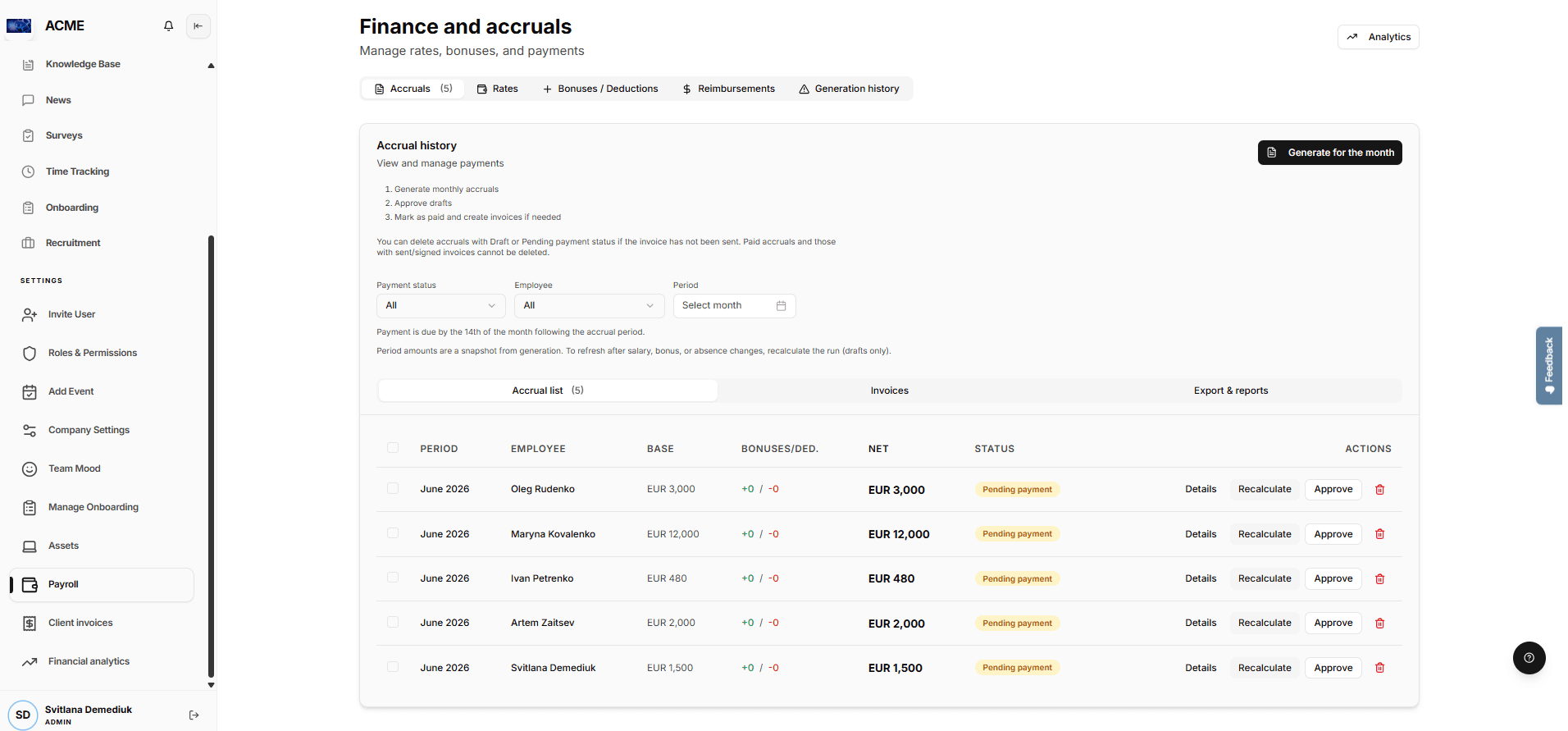Recalculate Maryna Kovalenko's accrual
Viewport: 1568px width, 731px height.
(1264, 534)
